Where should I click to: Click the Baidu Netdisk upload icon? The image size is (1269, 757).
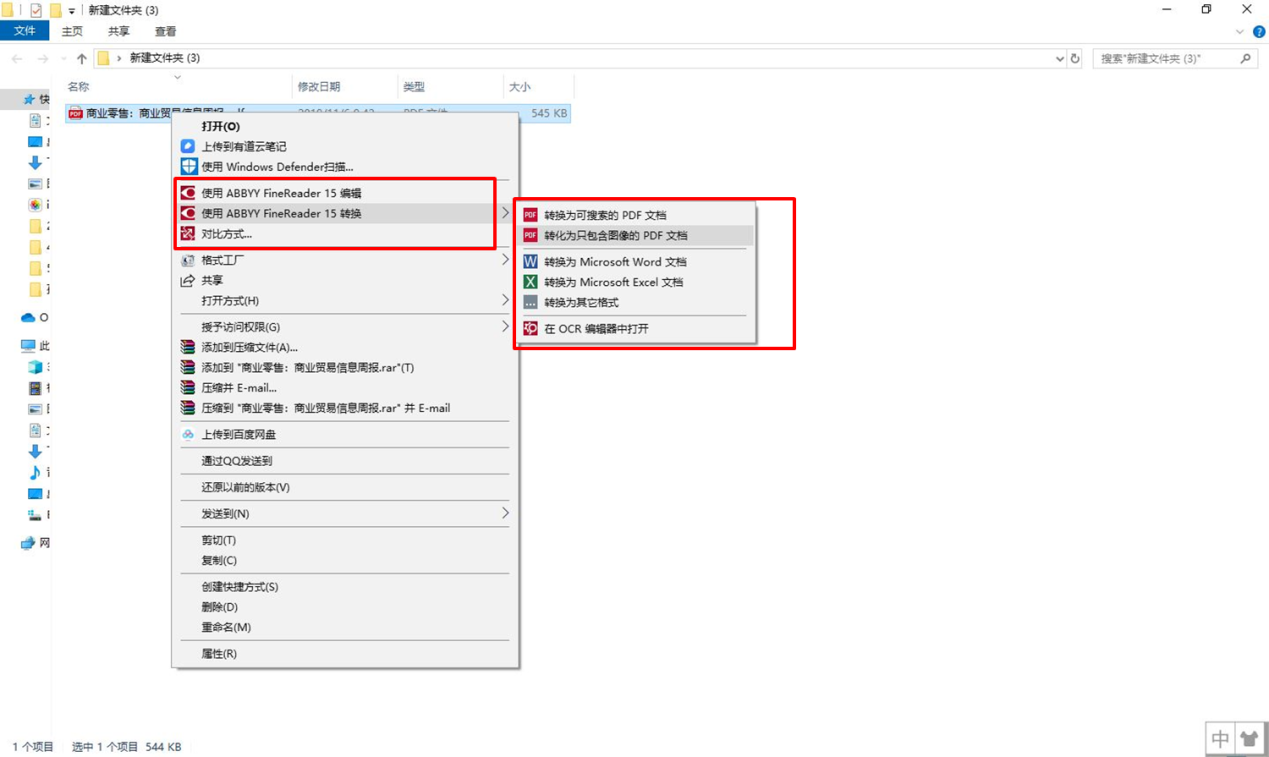pyautogui.click(x=188, y=435)
